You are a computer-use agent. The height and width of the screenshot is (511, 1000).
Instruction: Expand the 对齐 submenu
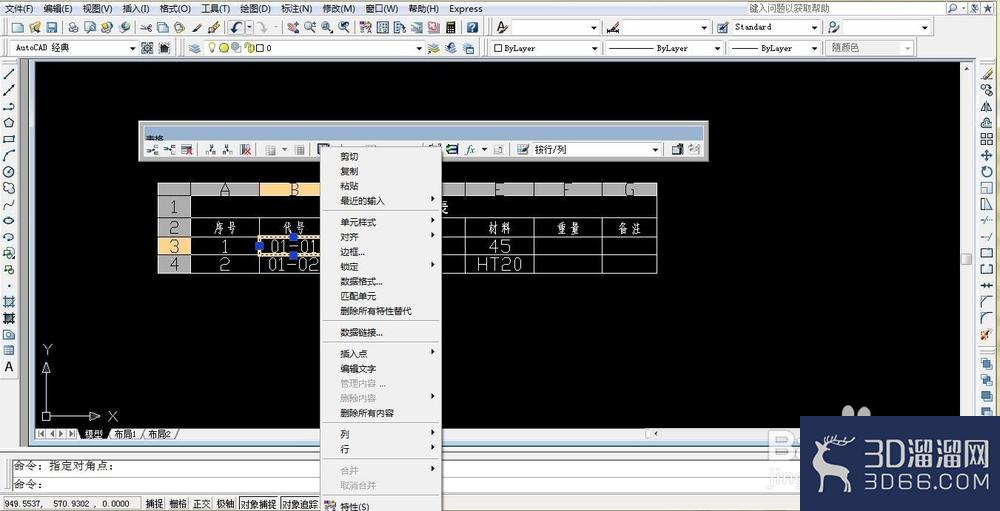point(381,237)
